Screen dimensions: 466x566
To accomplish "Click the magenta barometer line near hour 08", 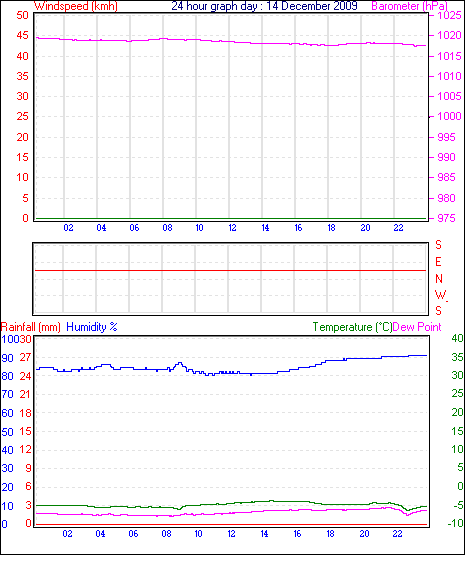I will point(164,39).
